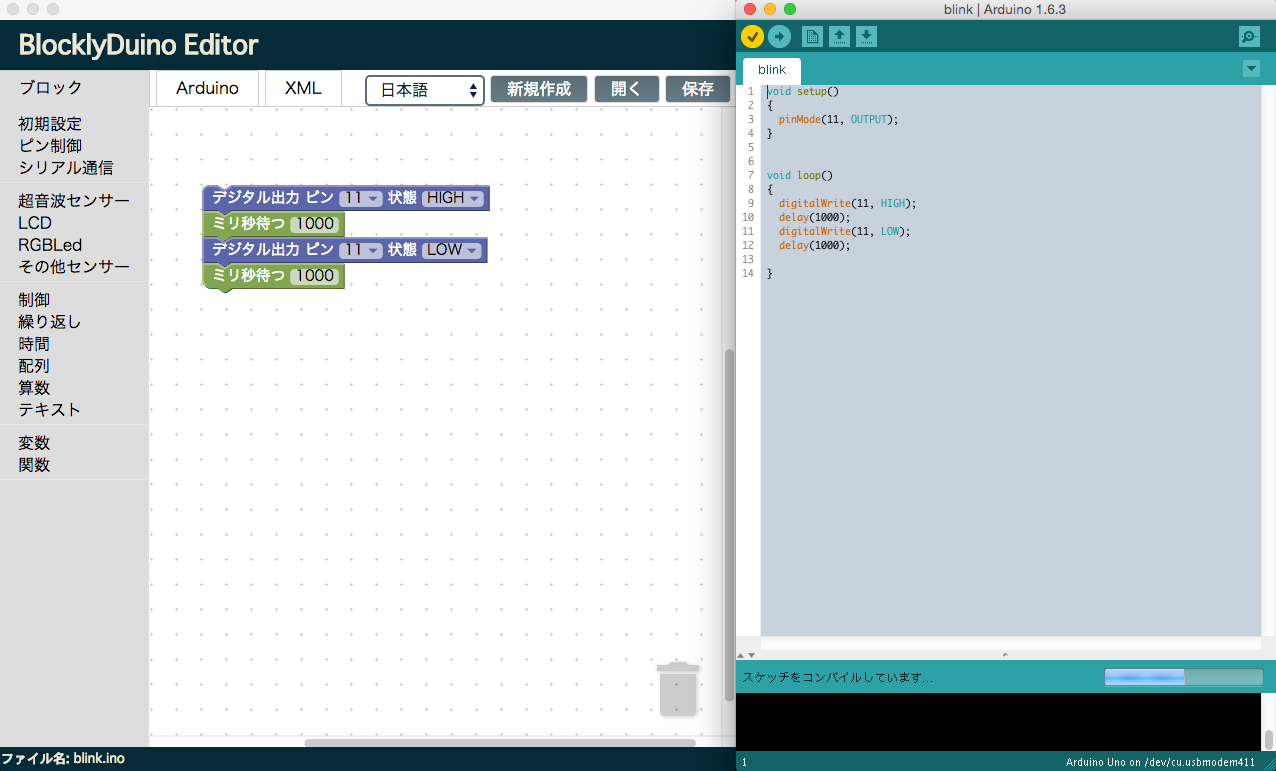Open the RGBLed block category
Screen dimensions: 1276x771
[50, 245]
